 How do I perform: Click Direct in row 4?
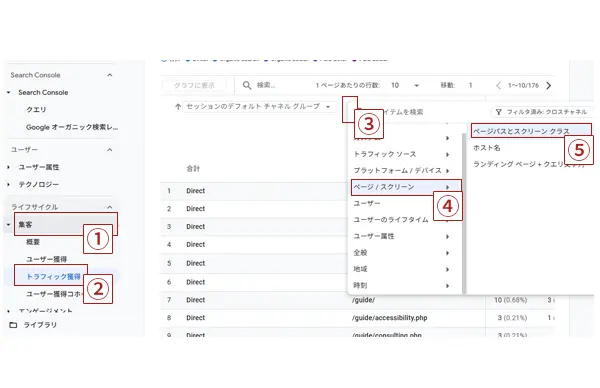point(196,244)
